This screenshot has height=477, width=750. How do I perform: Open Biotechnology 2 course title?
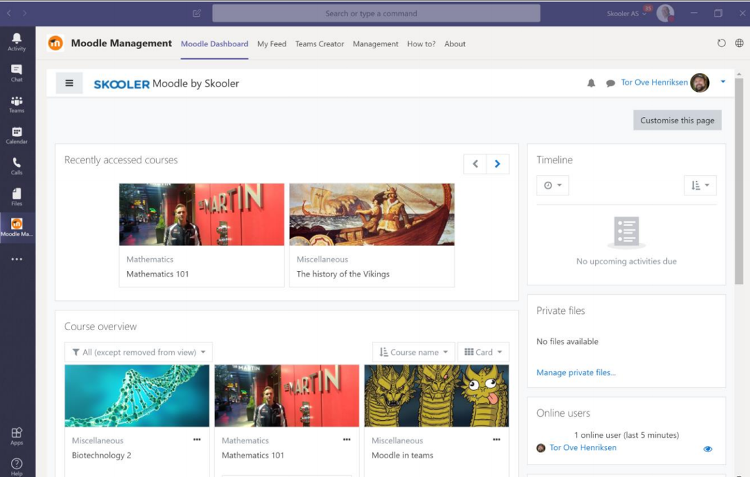[x=101, y=455]
